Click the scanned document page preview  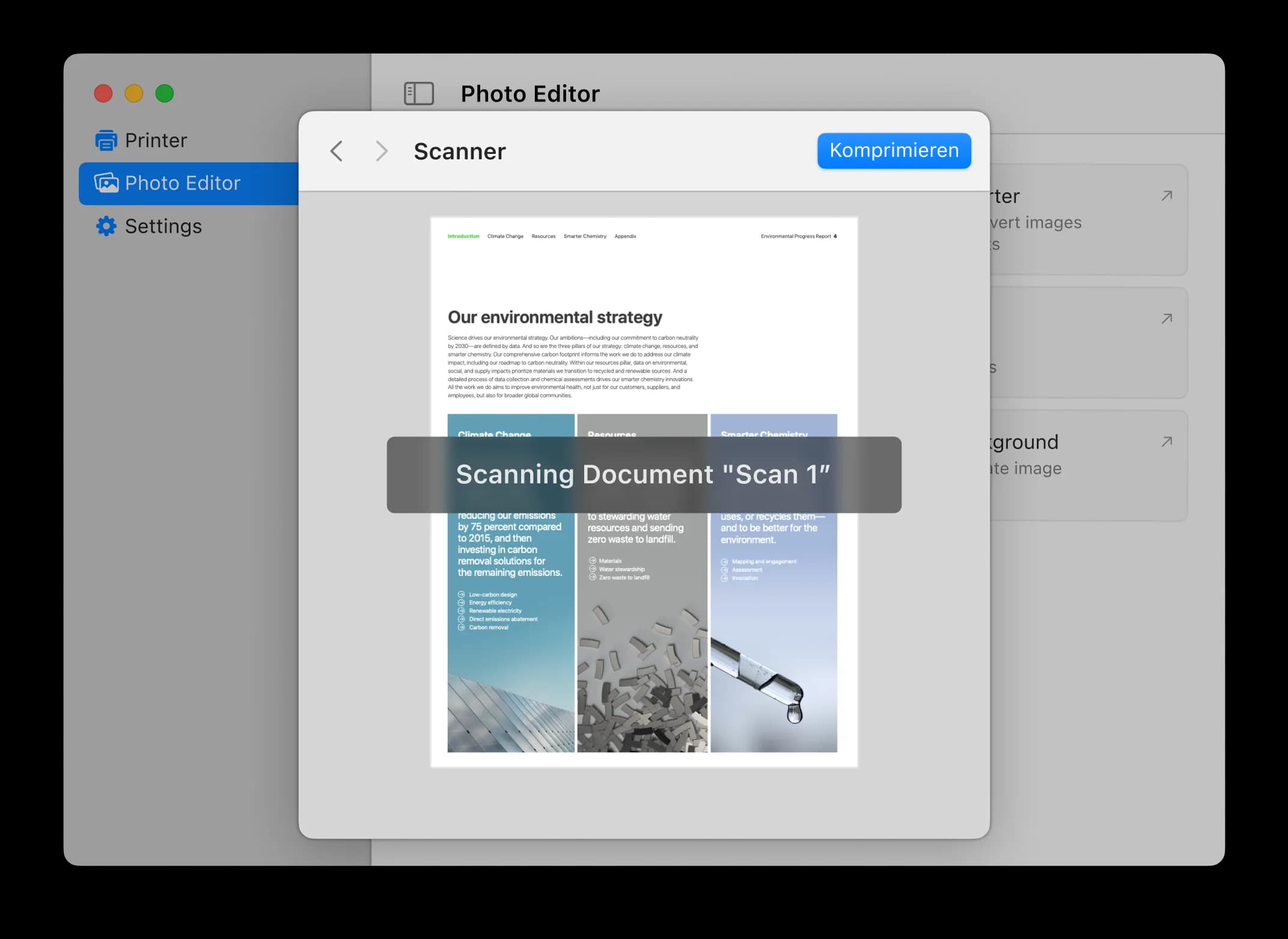[644, 492]
